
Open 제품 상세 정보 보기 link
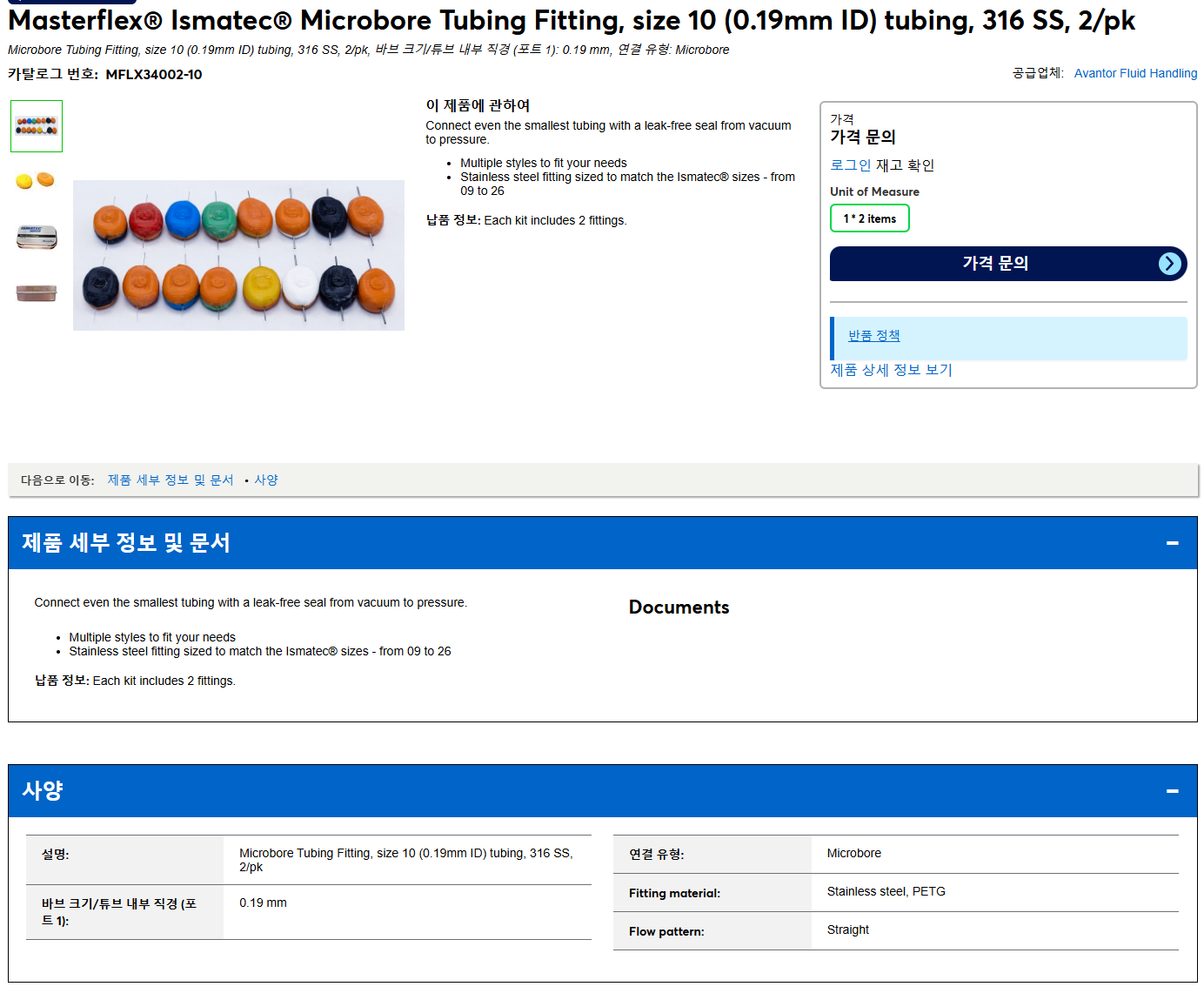(891, 370)
